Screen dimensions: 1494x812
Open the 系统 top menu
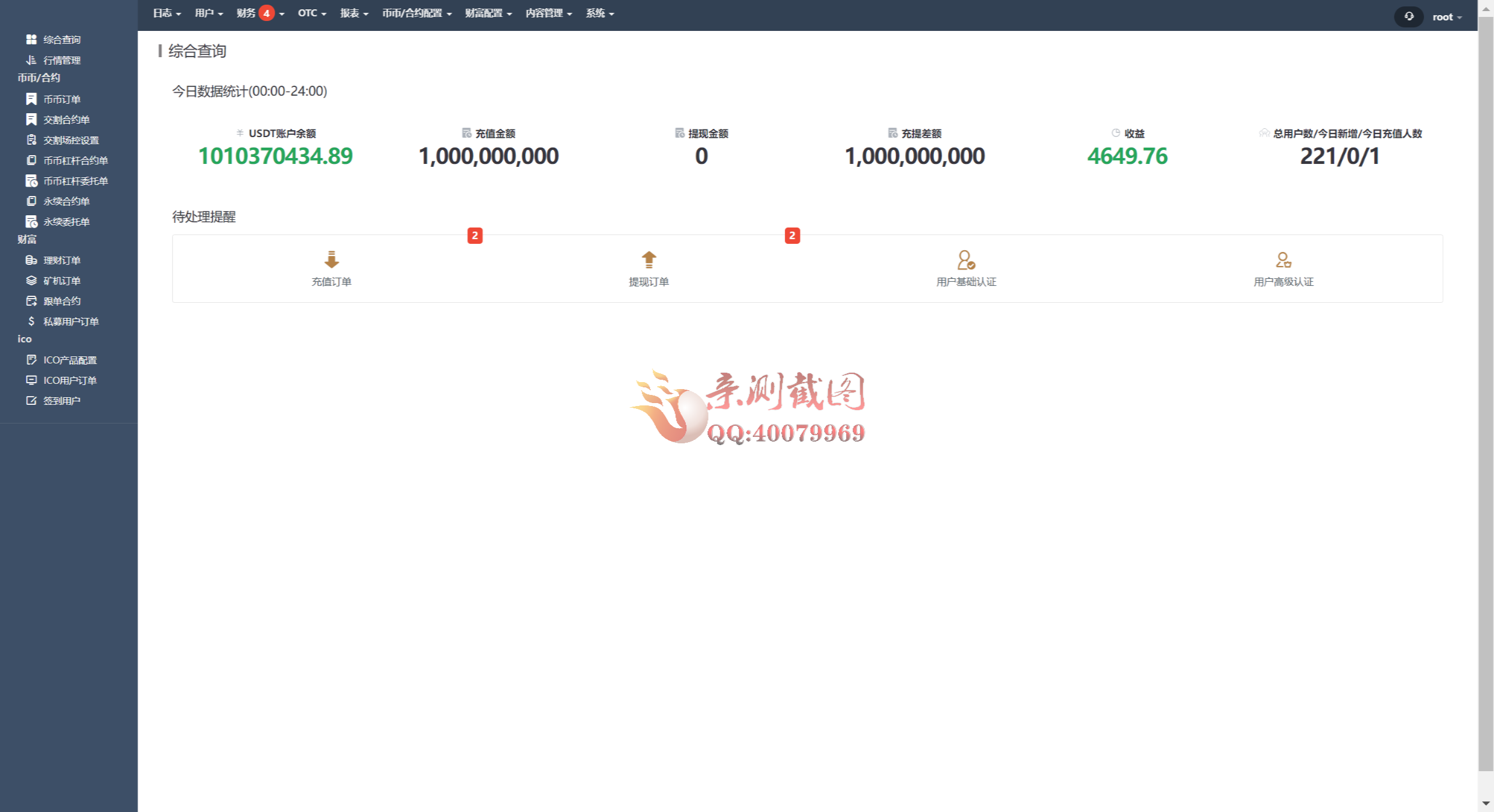click(600, 13)
